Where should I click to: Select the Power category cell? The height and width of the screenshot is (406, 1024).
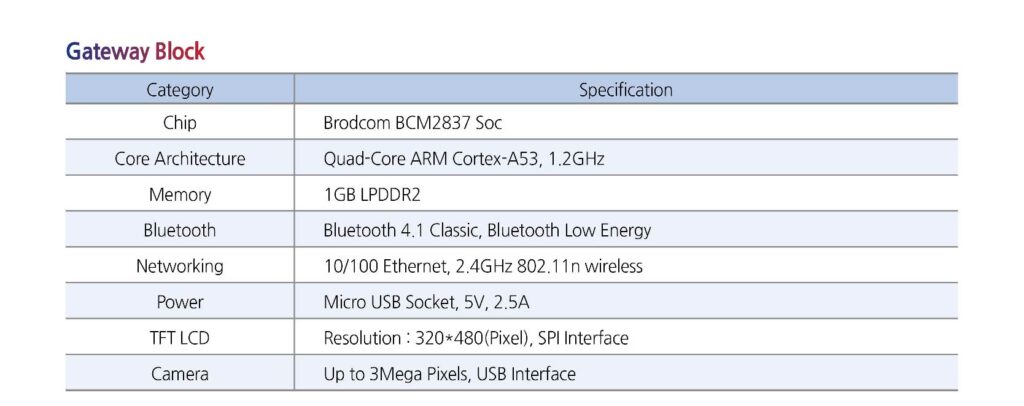click(x=180, y=302)
